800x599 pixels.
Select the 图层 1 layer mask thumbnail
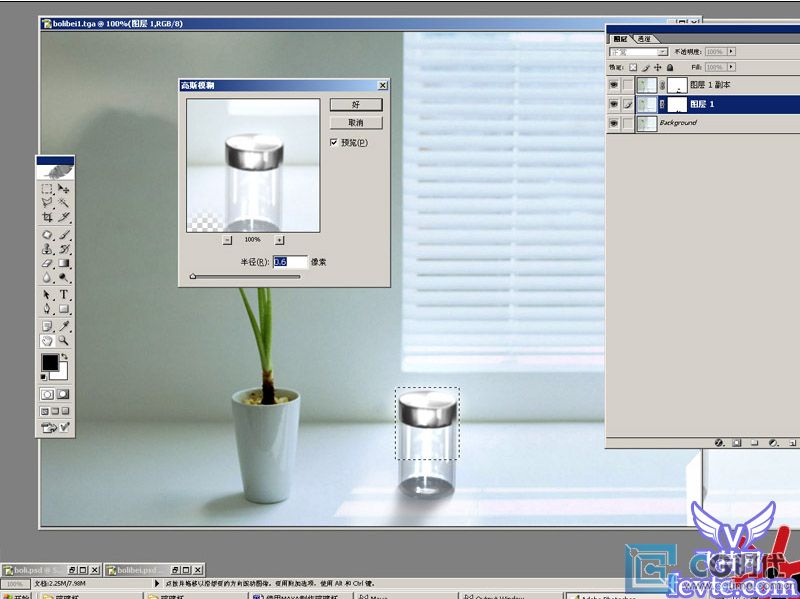click(678, 105)
